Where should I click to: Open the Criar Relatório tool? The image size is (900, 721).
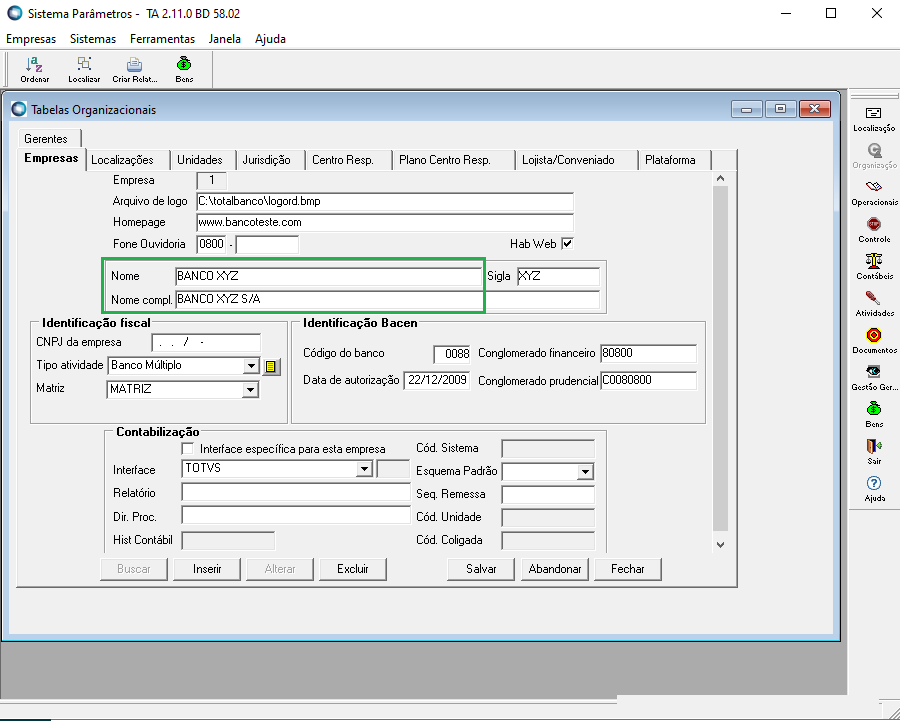click(134, 67)
